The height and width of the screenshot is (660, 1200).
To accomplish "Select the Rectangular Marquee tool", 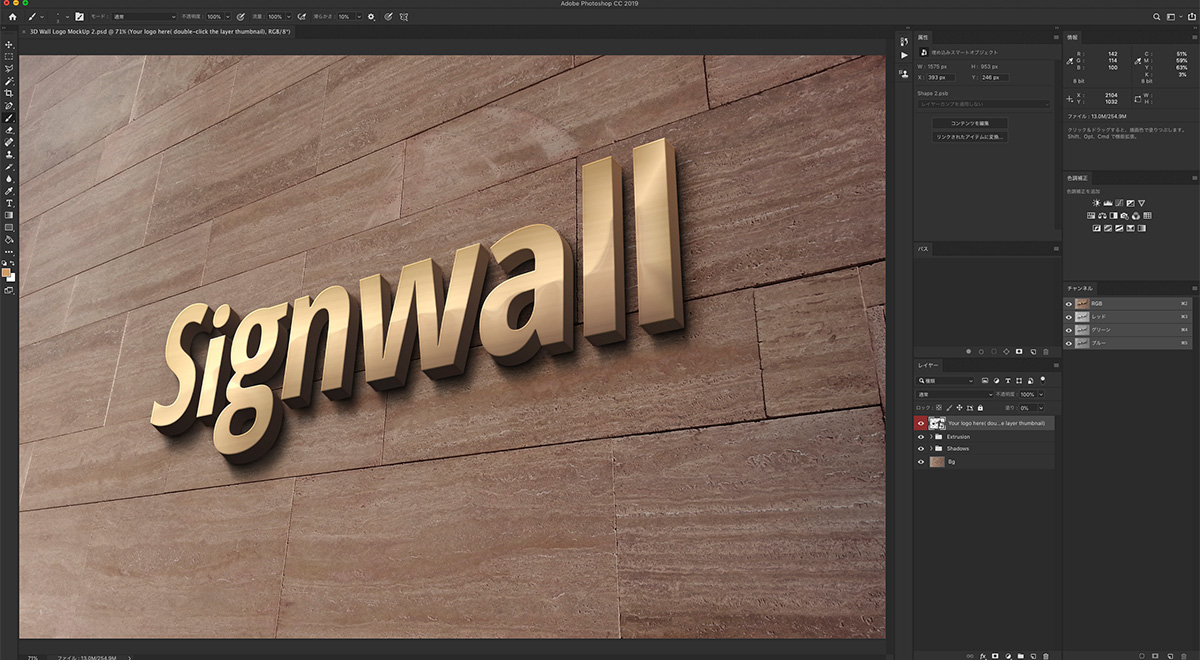I will pos(9,56).
